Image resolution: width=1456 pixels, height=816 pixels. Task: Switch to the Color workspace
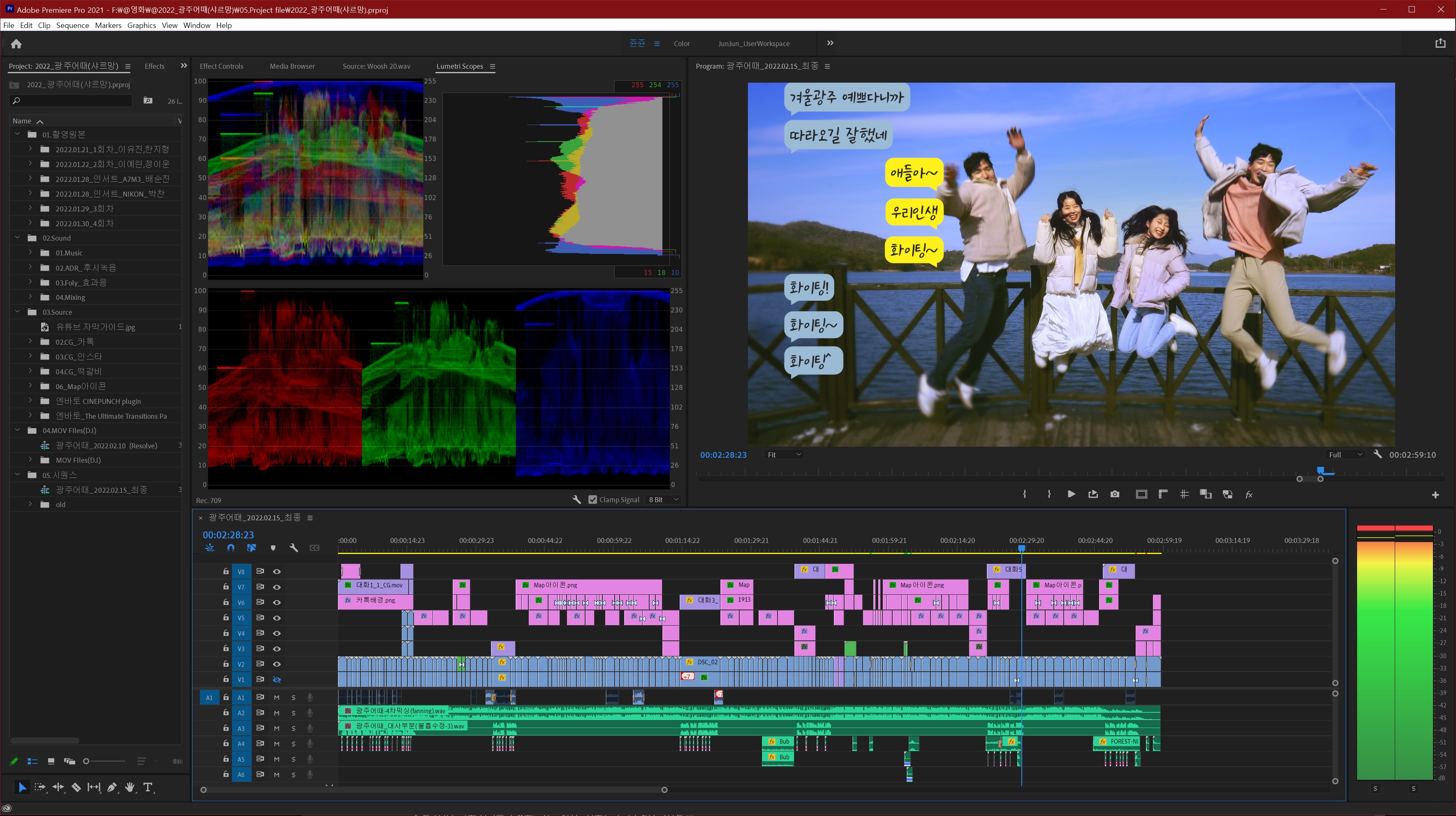tap(681, 44)
